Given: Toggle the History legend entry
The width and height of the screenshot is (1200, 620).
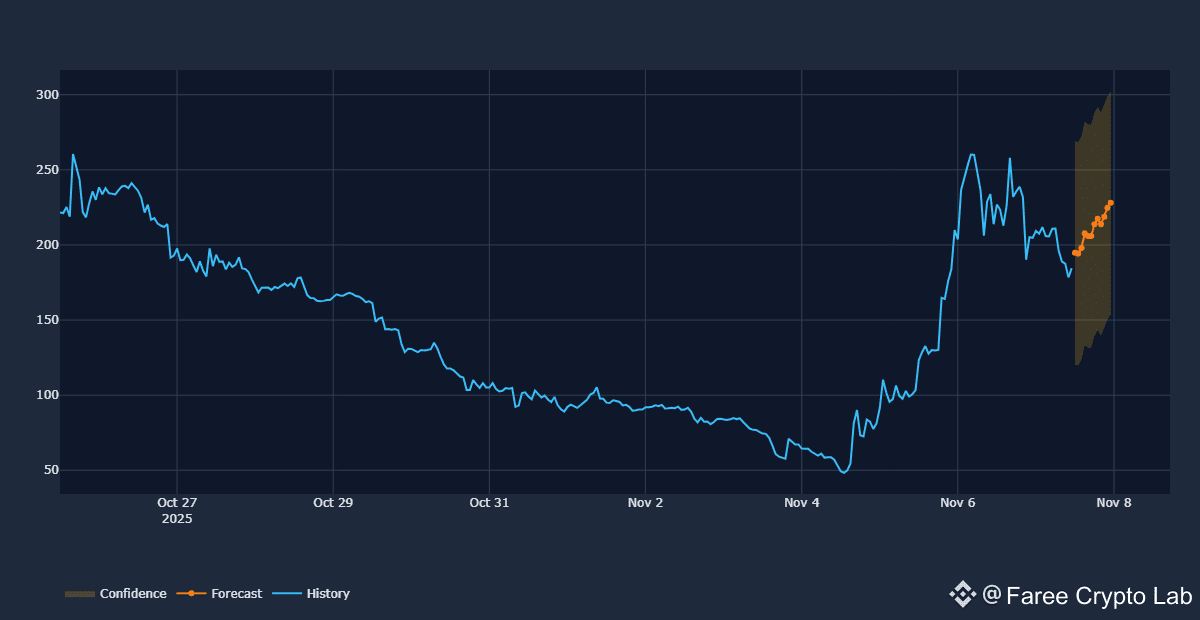Looking at the screenshot, I should pyautogui.click(x=311, y=594).
